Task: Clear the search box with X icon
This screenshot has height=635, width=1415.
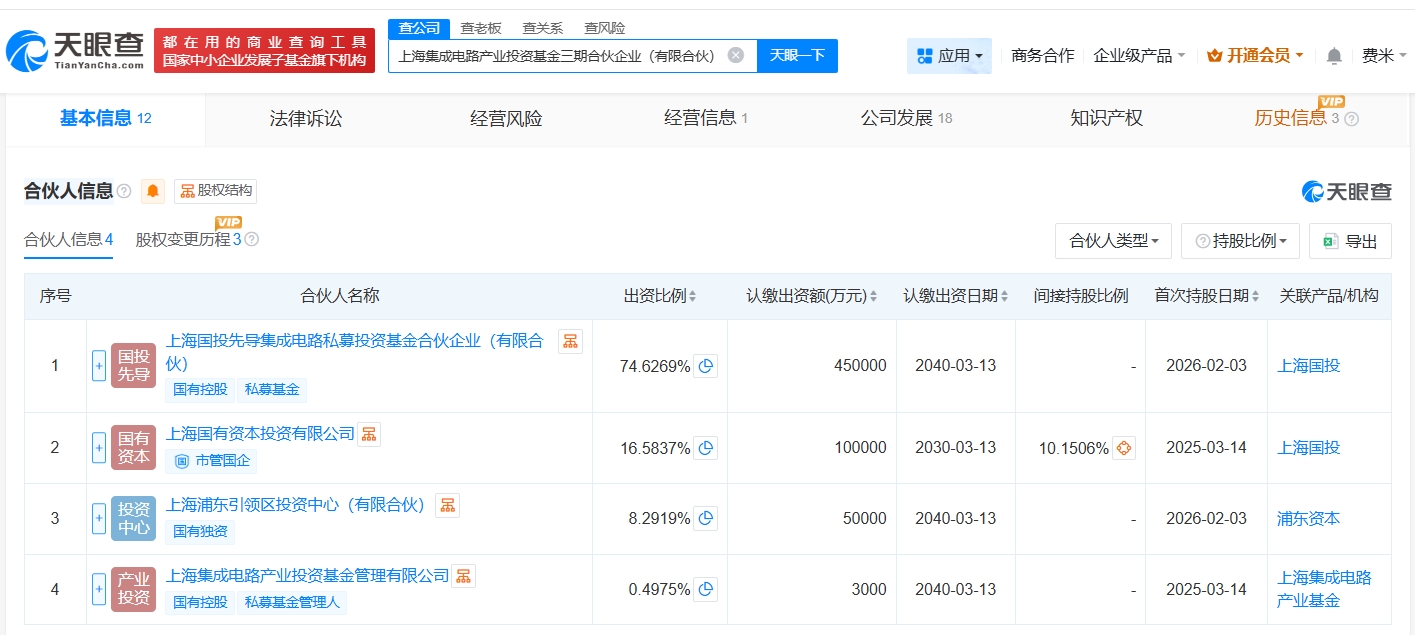Action: pos(735,55)
